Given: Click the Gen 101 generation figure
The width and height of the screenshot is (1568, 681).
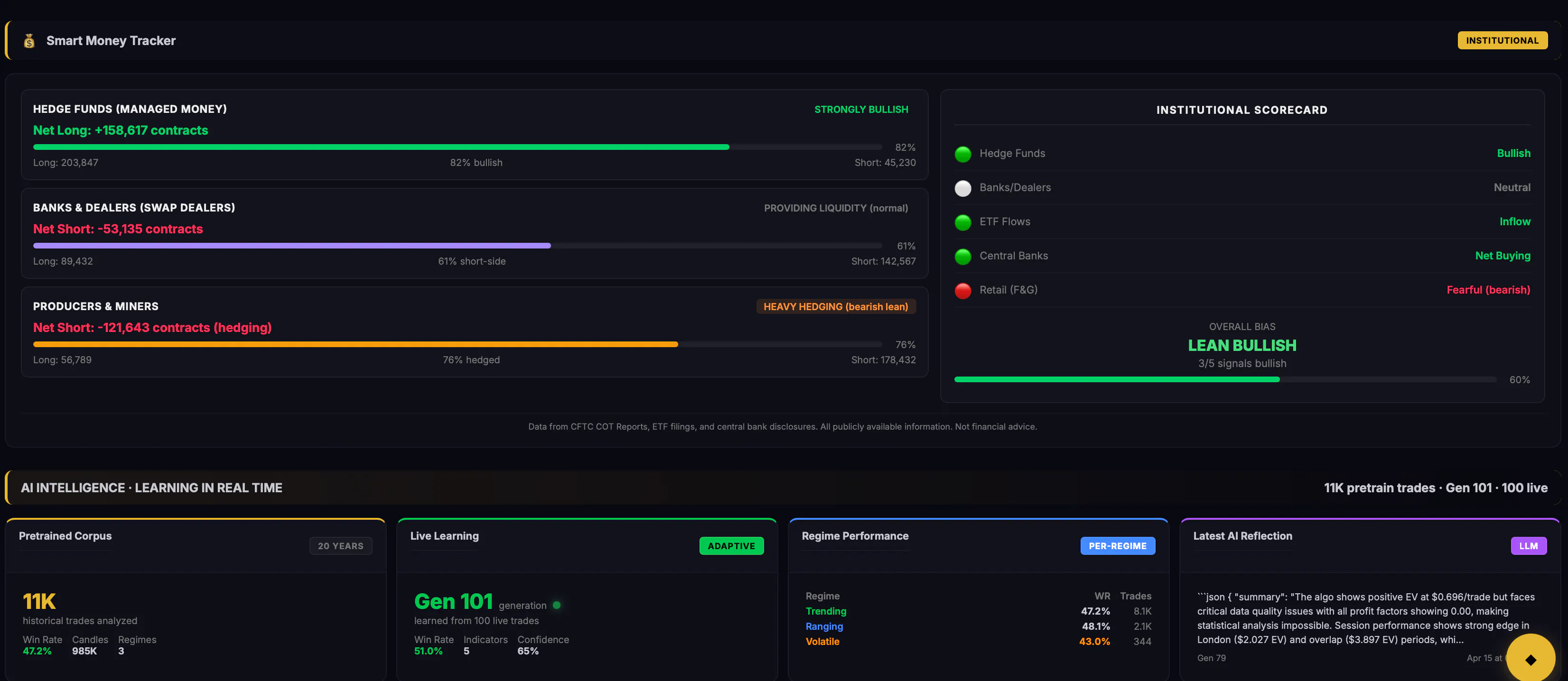Looking at the screenshot, I should tap(454, 601).
